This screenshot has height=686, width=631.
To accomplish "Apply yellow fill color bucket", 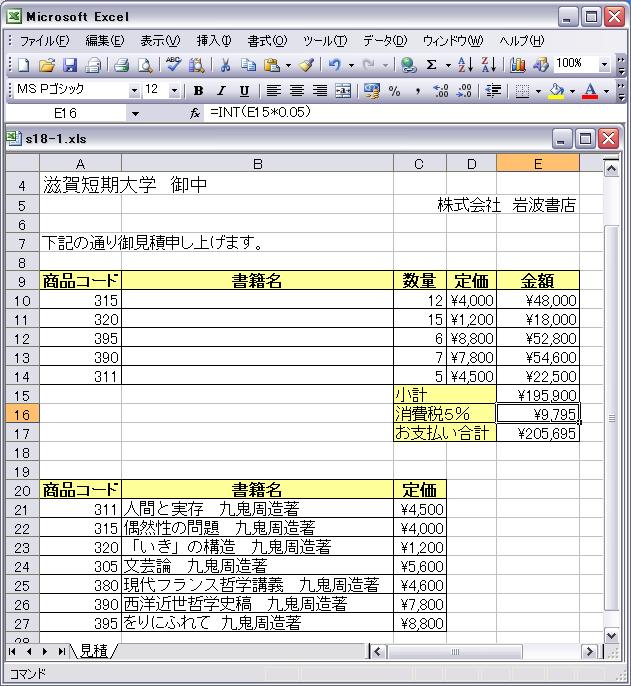I will tap(556, 91).
